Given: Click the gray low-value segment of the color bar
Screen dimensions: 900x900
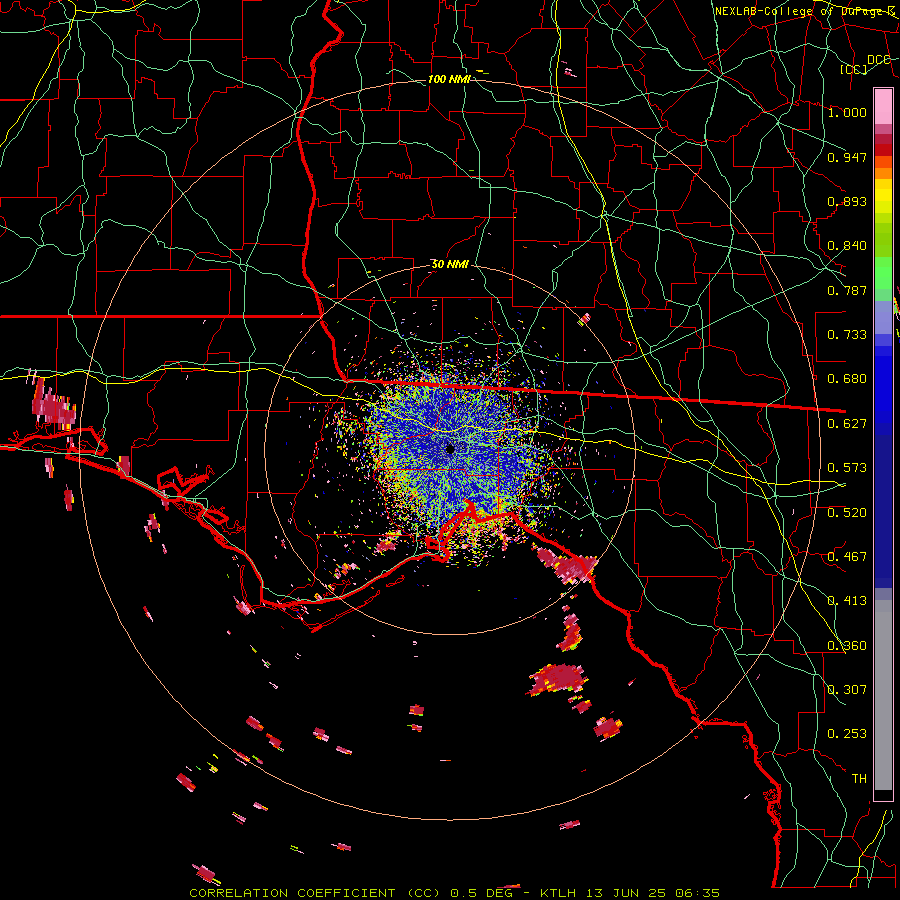Looking at the screenshot, I should (883, 695).
